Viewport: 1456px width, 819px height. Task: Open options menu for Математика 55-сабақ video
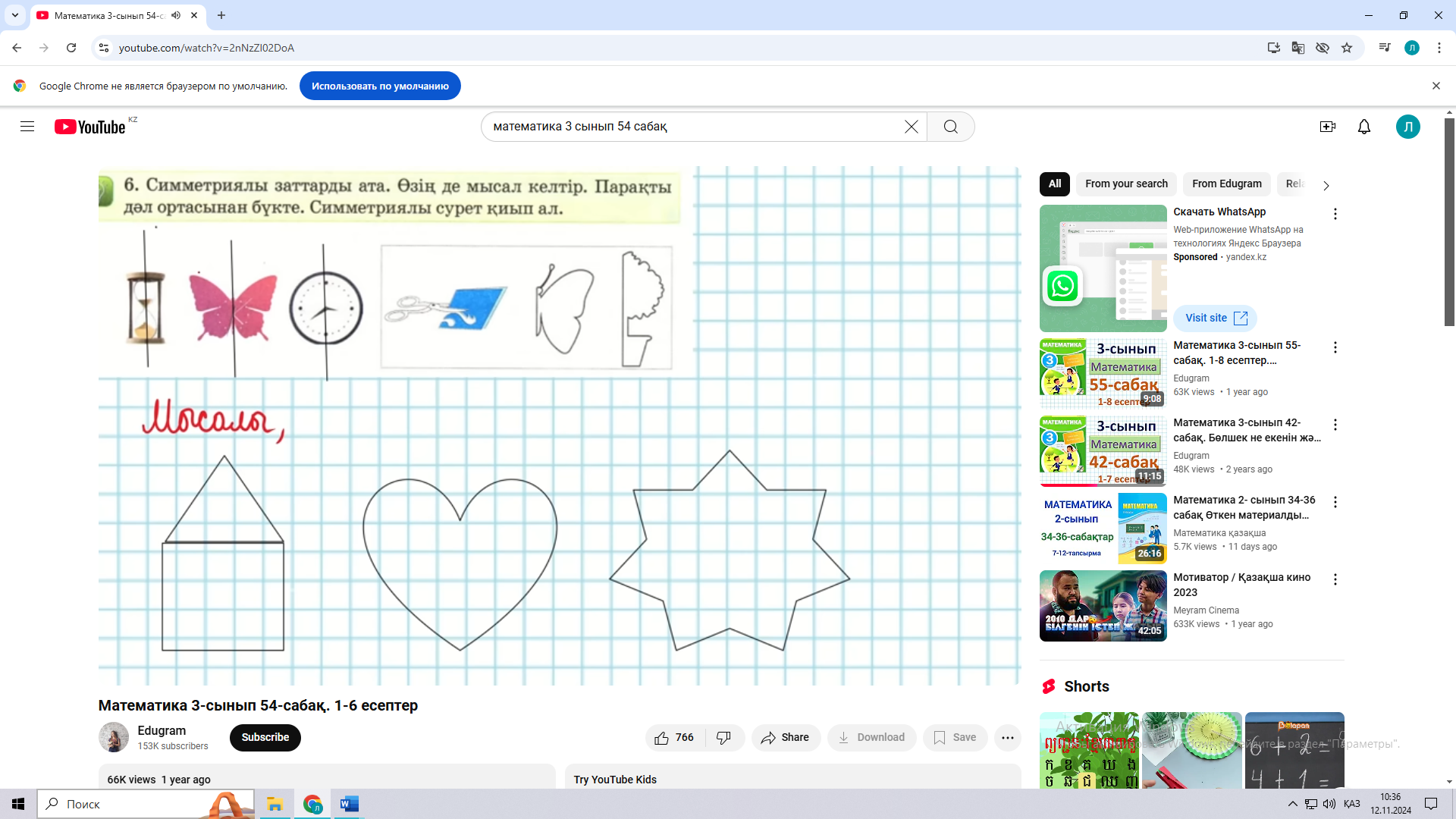pyautogui.click(x=1335, y=347)
